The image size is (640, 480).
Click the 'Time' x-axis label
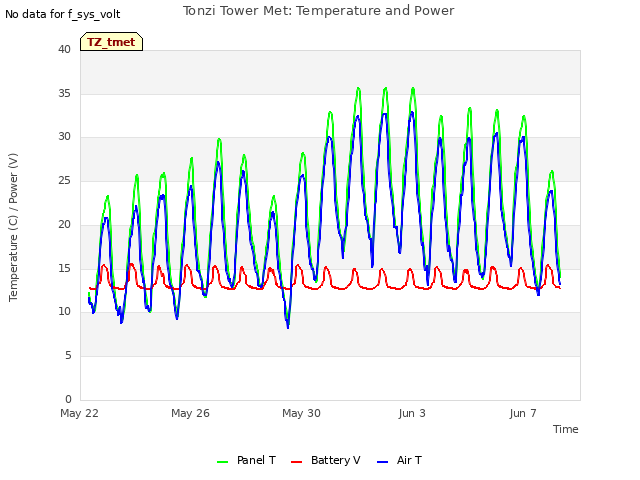566,429
